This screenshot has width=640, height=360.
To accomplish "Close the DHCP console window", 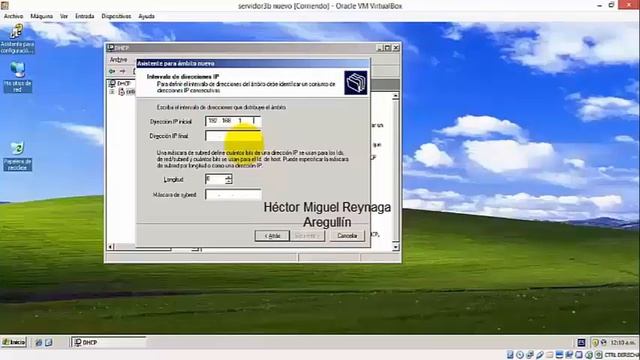I will [x=396, y=48].
